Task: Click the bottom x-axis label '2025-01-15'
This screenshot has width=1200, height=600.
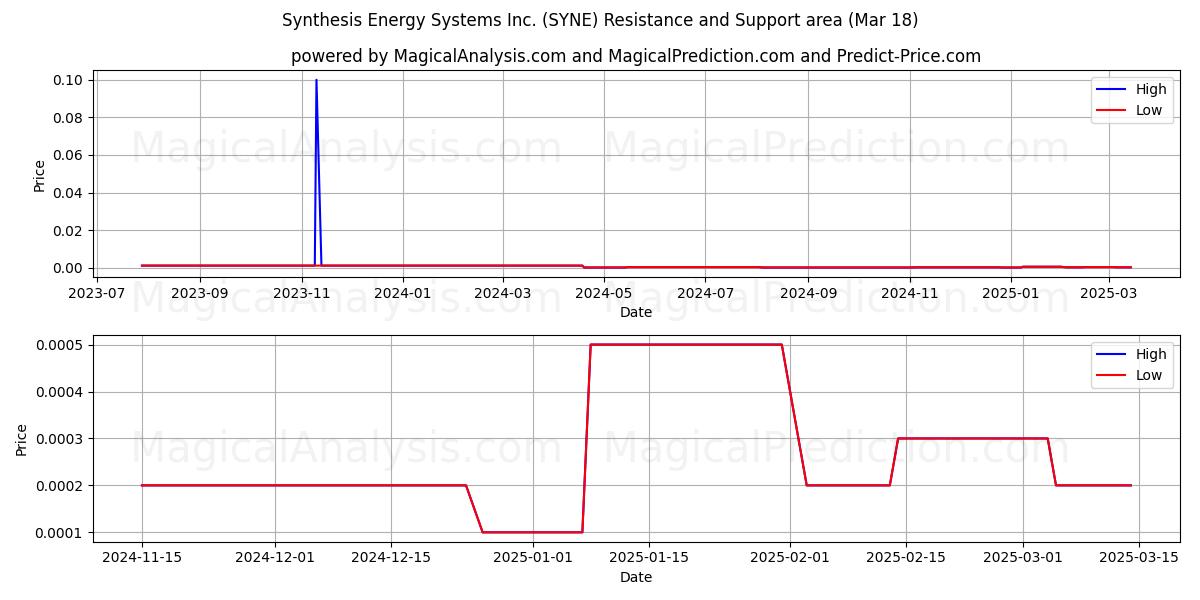Action: 648,558
